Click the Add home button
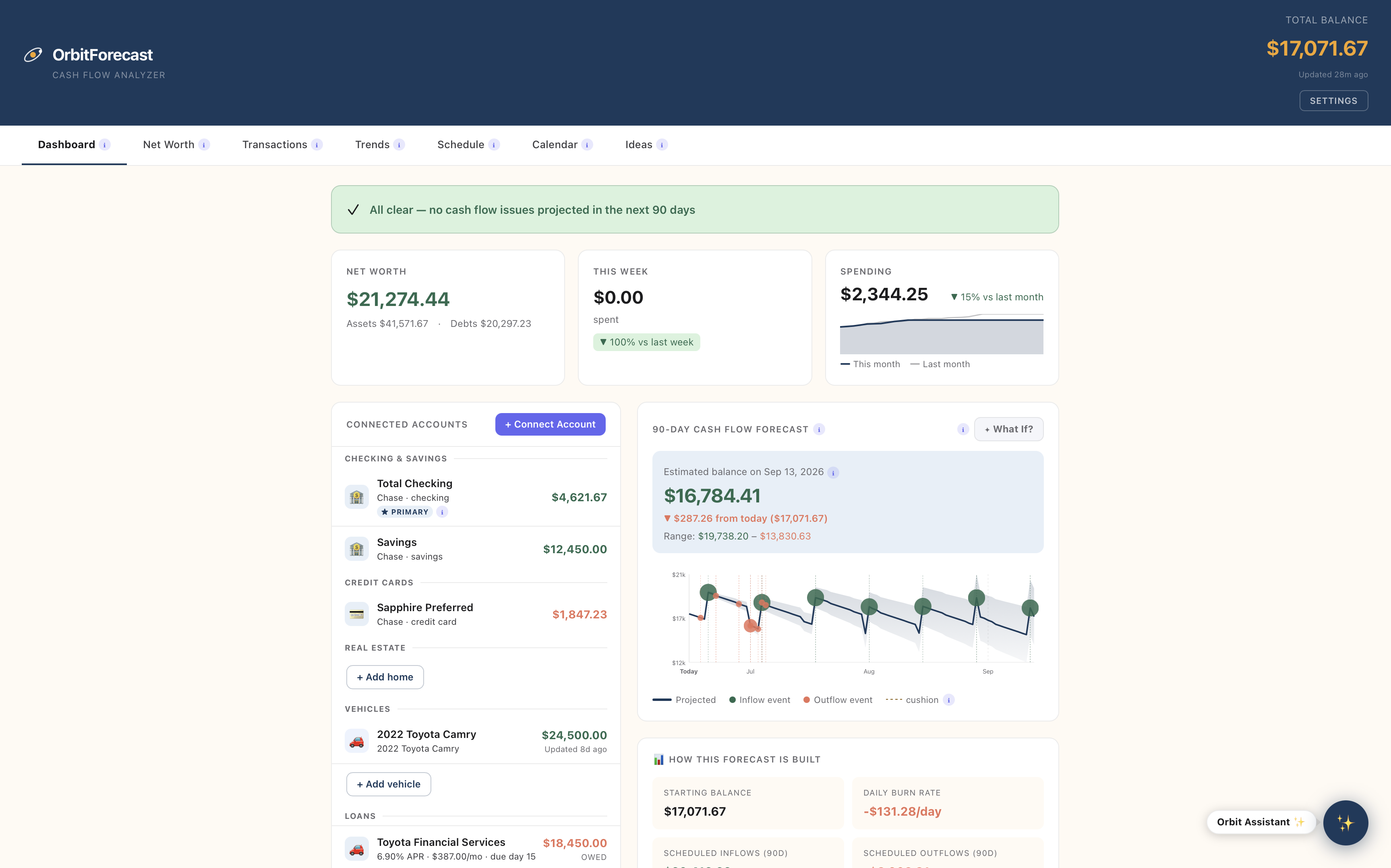Viewport: 1391px width, 868px height. pyautogui.click(x=385, y=678)
